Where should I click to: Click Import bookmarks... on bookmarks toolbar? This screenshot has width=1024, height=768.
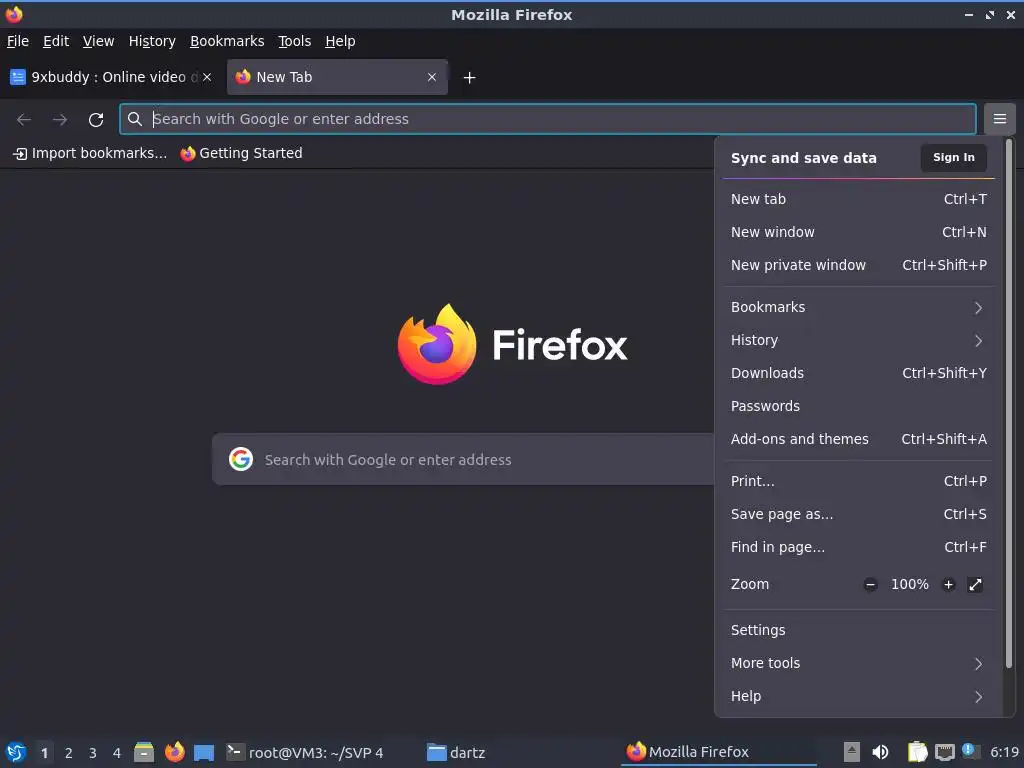coord(90,153)
